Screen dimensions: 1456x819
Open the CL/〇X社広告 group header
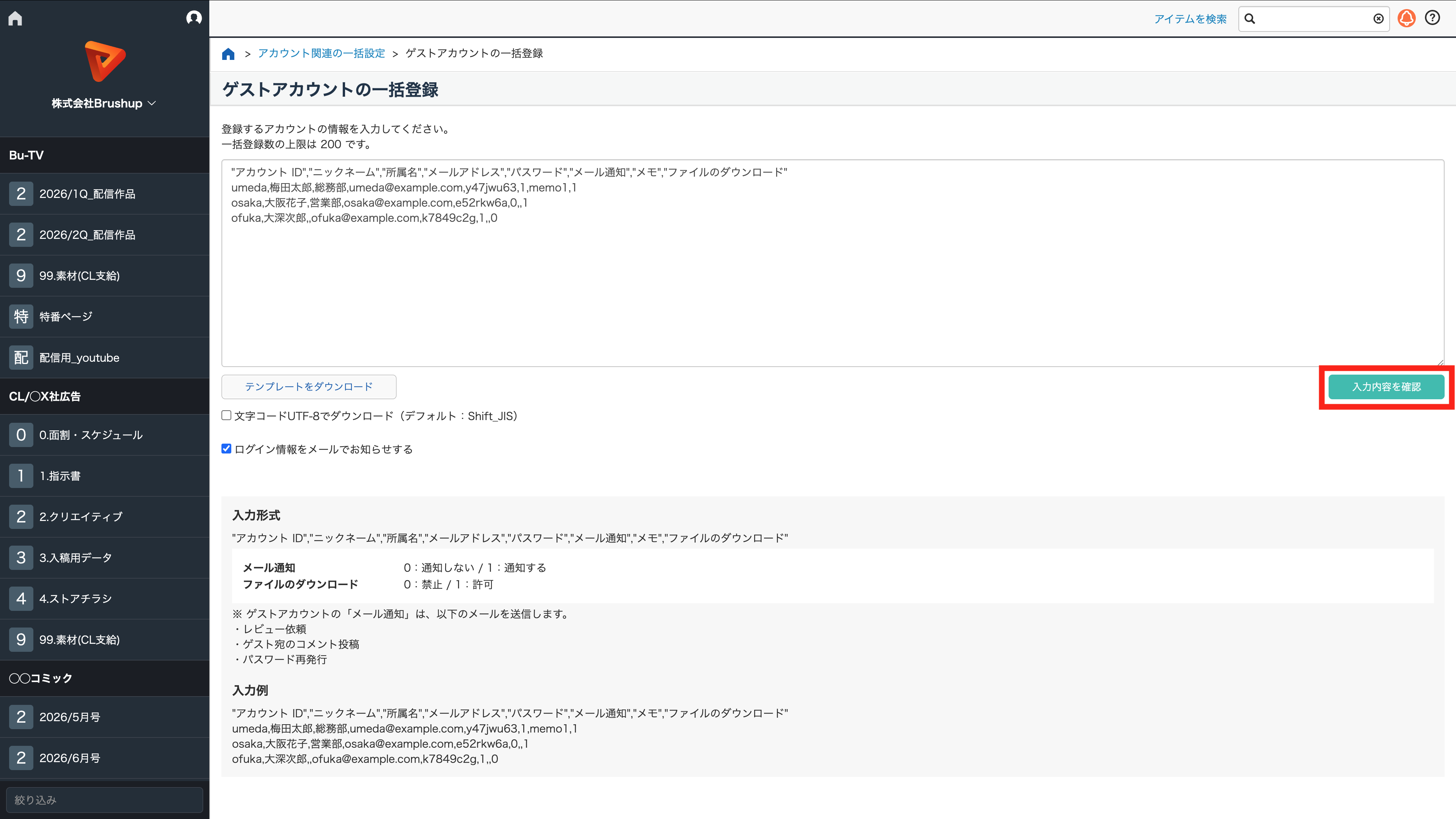[x=105, y=396]
